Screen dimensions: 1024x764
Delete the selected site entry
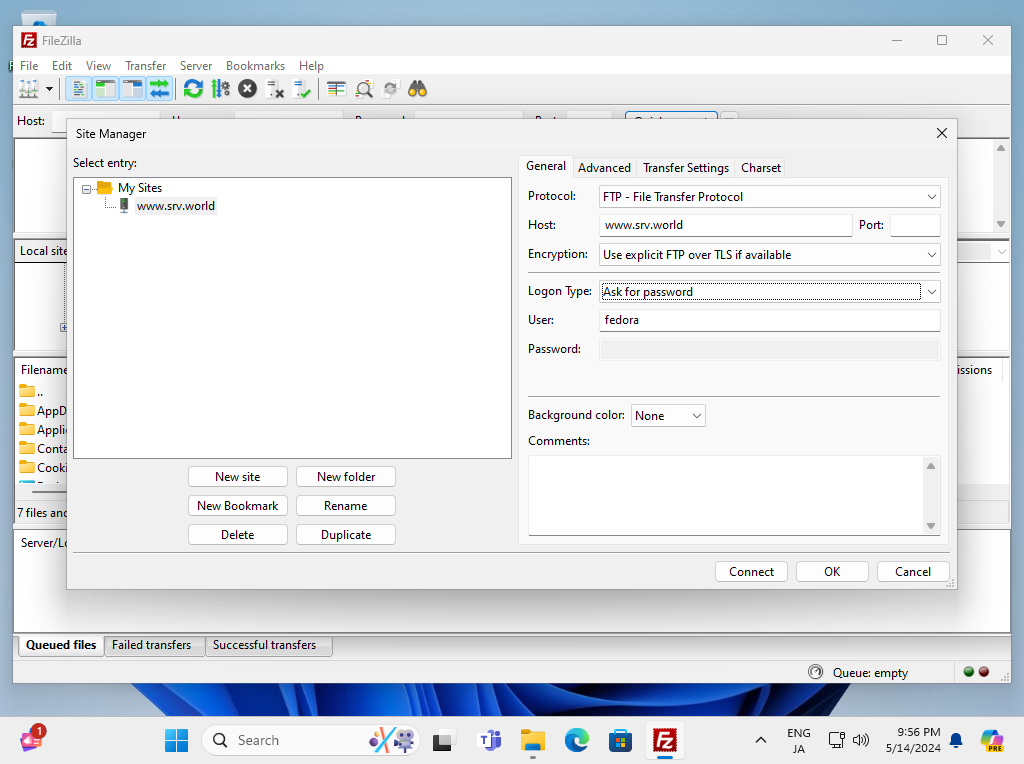[238, 535]
